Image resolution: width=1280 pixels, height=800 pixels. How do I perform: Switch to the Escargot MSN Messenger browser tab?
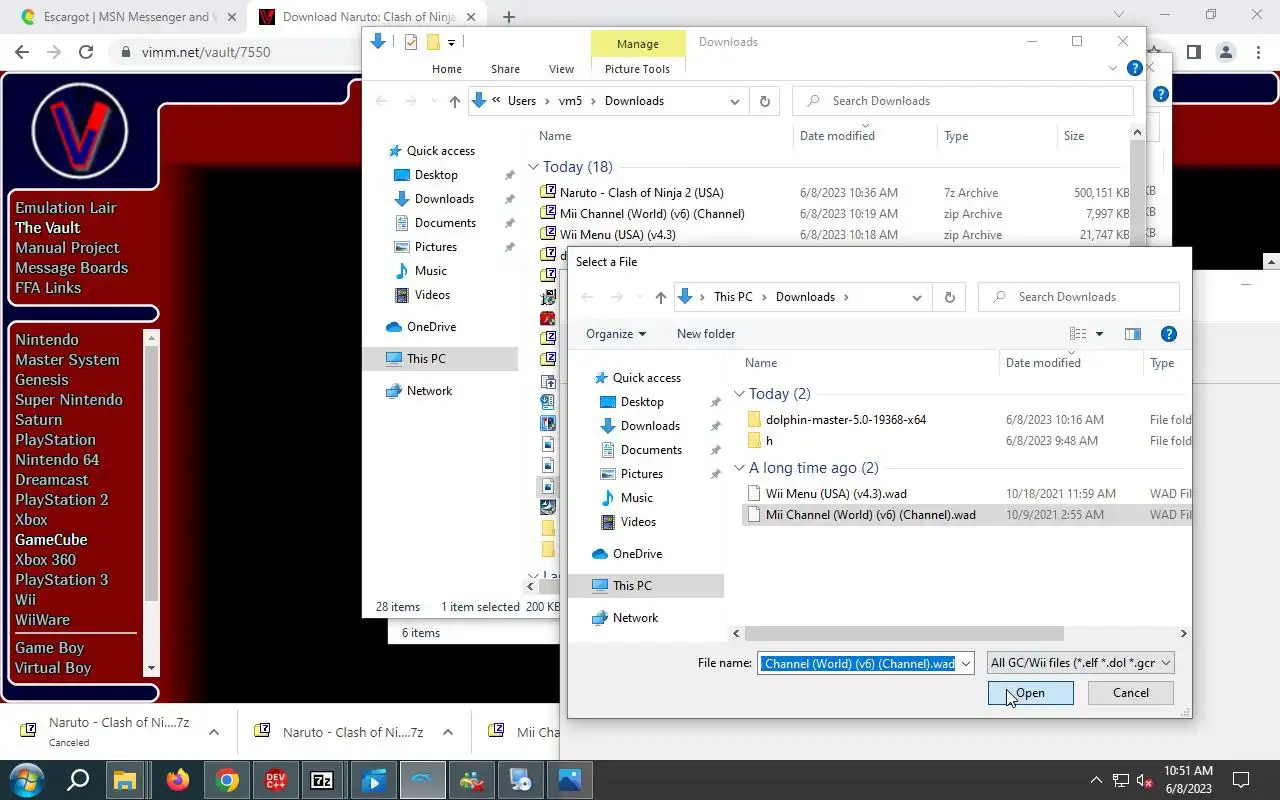[x=128, y=17]
